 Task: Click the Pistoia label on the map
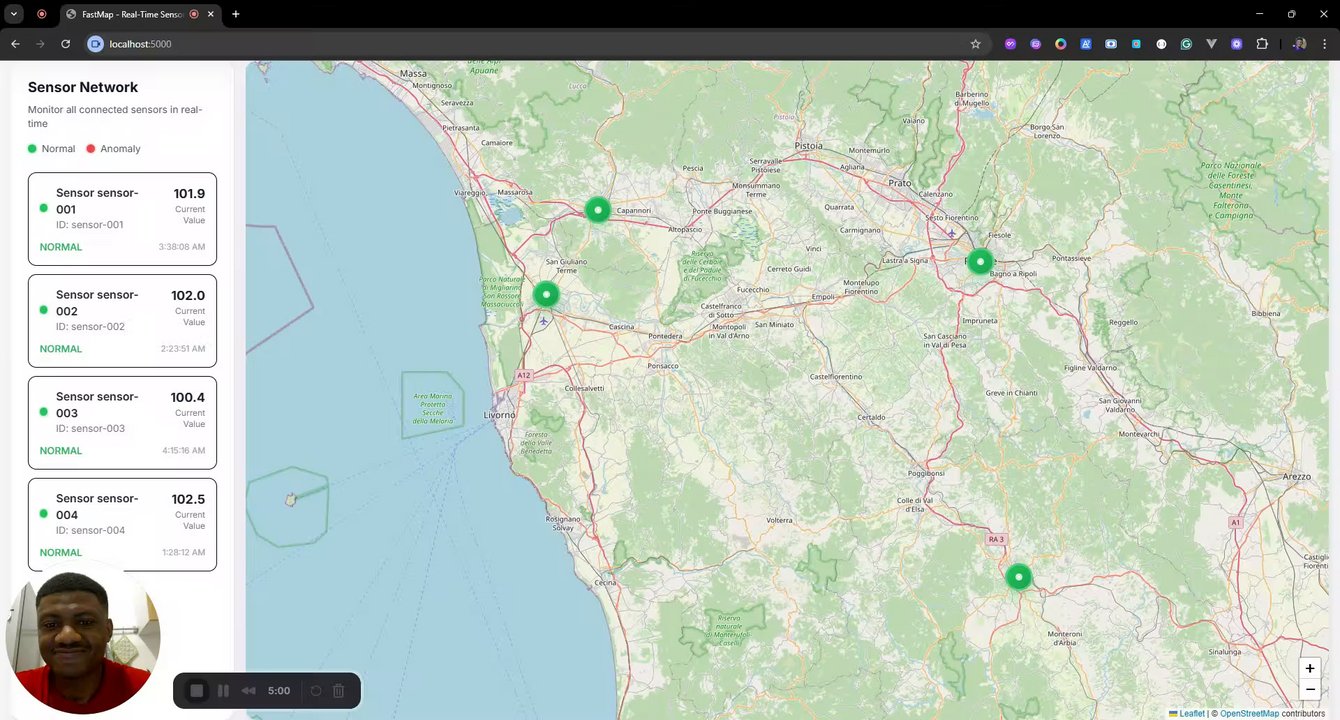click(807, 146)
